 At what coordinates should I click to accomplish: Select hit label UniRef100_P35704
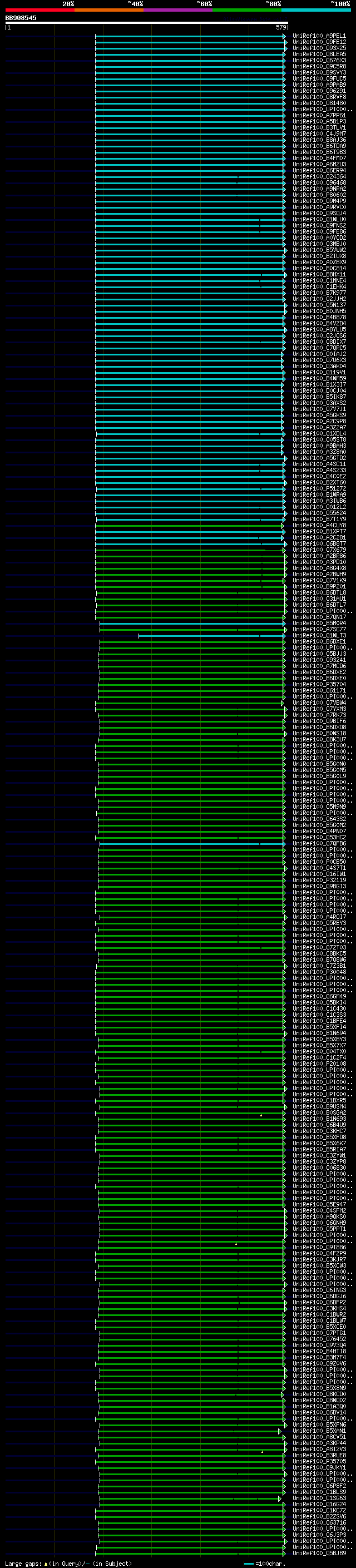(319, 684)
